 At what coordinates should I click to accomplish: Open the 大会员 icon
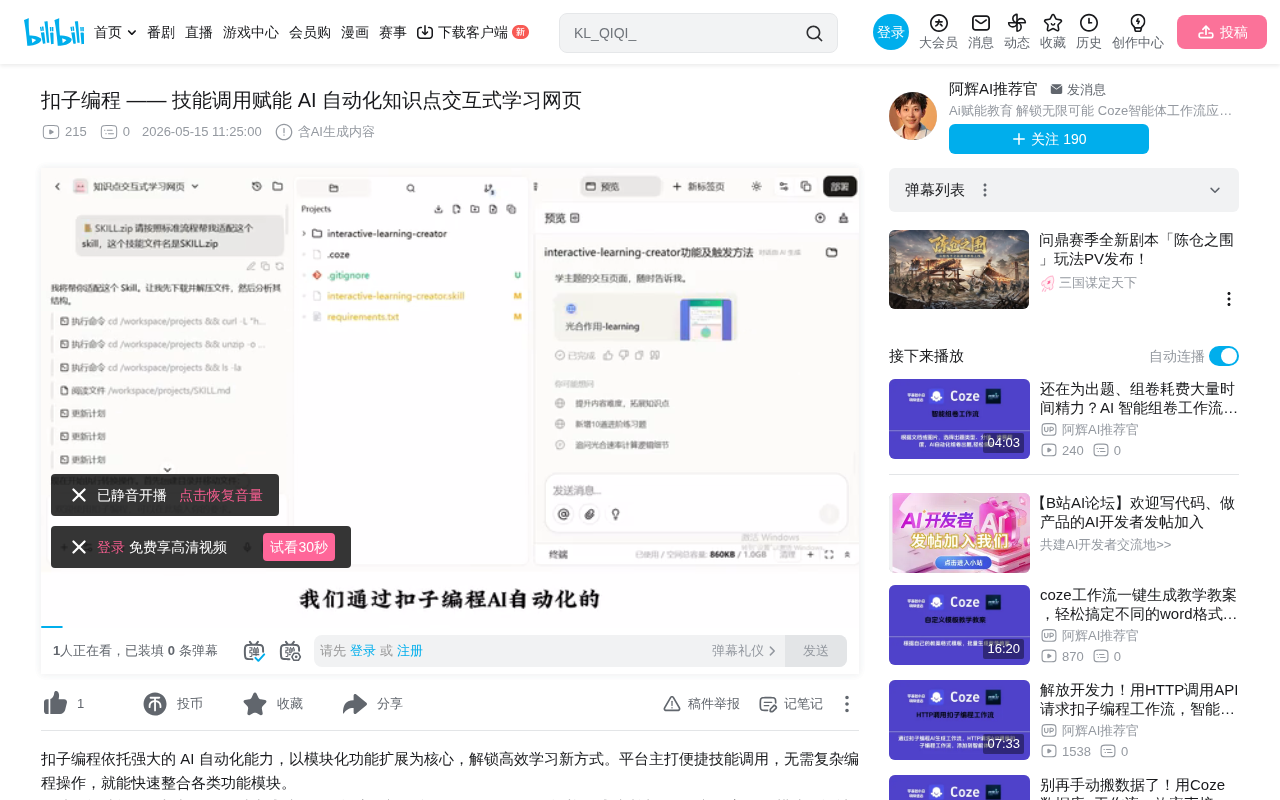(x=938, y=23)
